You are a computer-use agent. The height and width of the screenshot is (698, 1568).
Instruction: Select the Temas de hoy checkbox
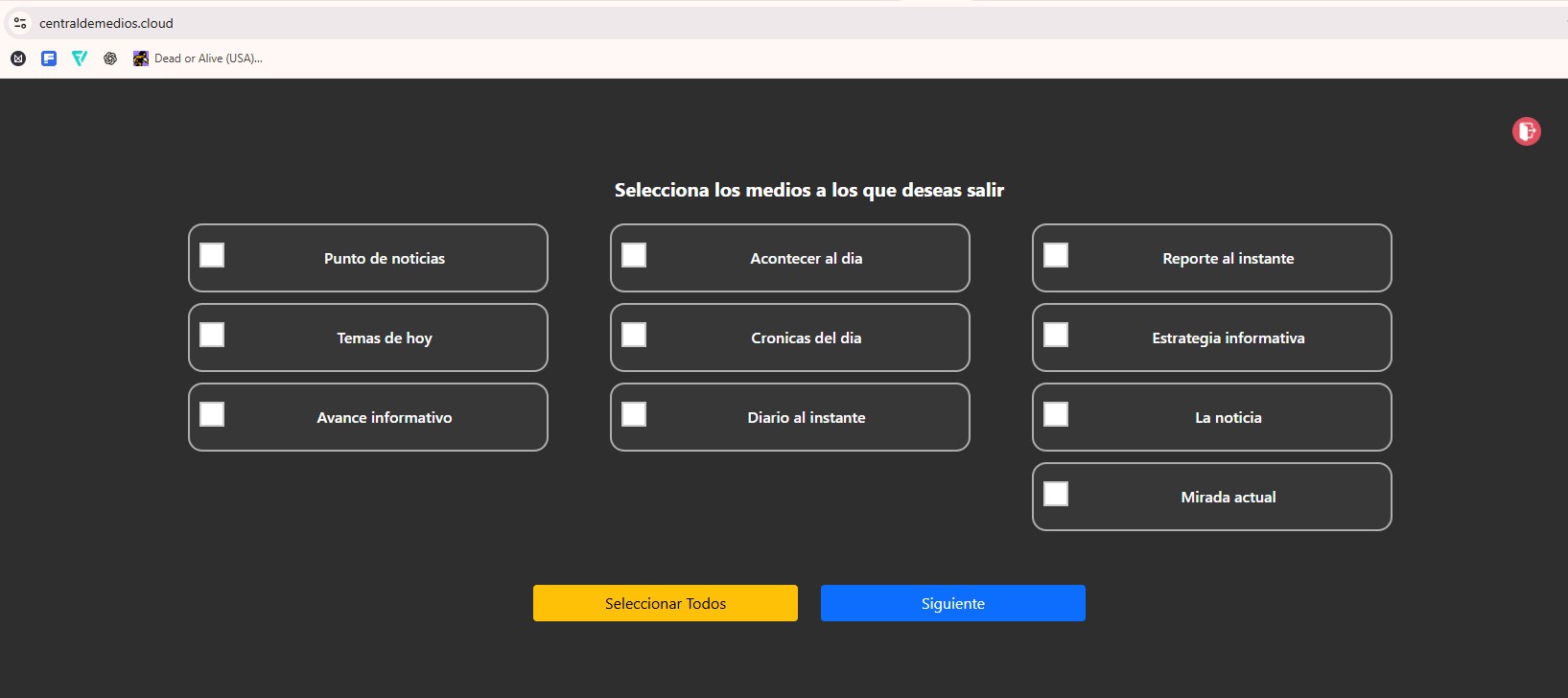(x=212, y=335)
